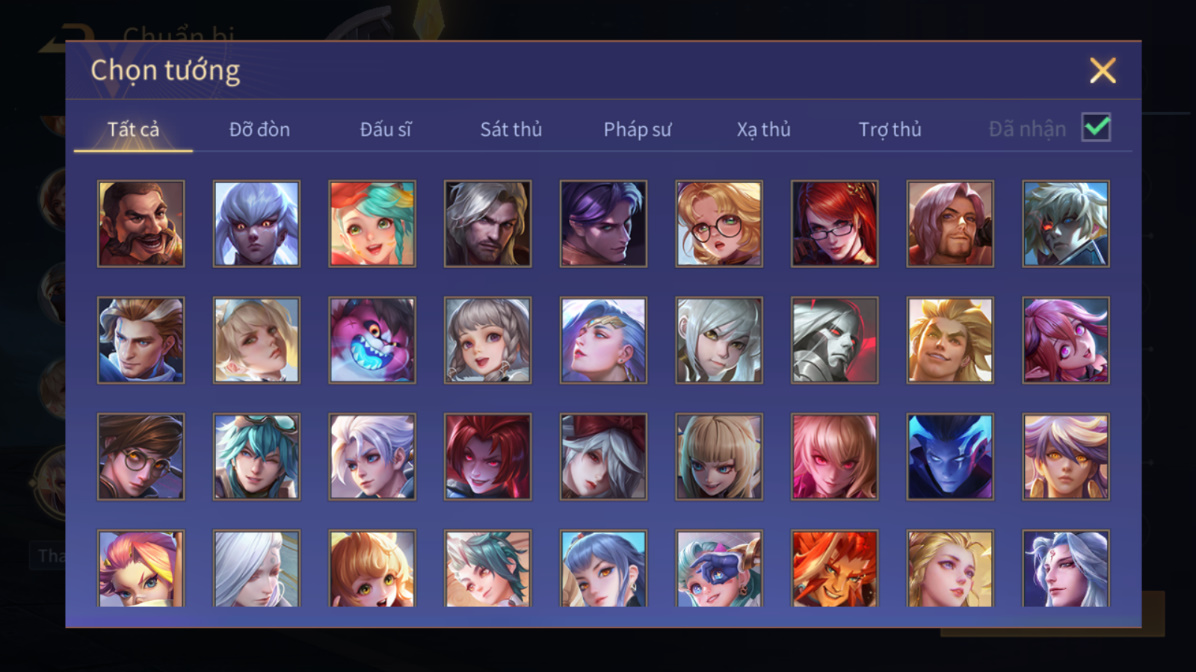Choose the orange fiery lion-faced hero
This screenshot has height=672, width=1196.
[x=834, y=568]
